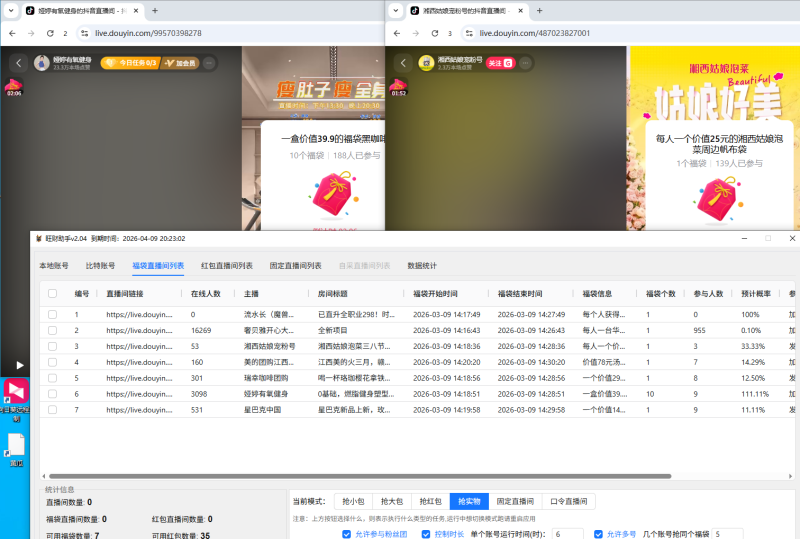Click back arrow in right browser window
Viewport: 800px width, 539px height.
click(397, 33)
